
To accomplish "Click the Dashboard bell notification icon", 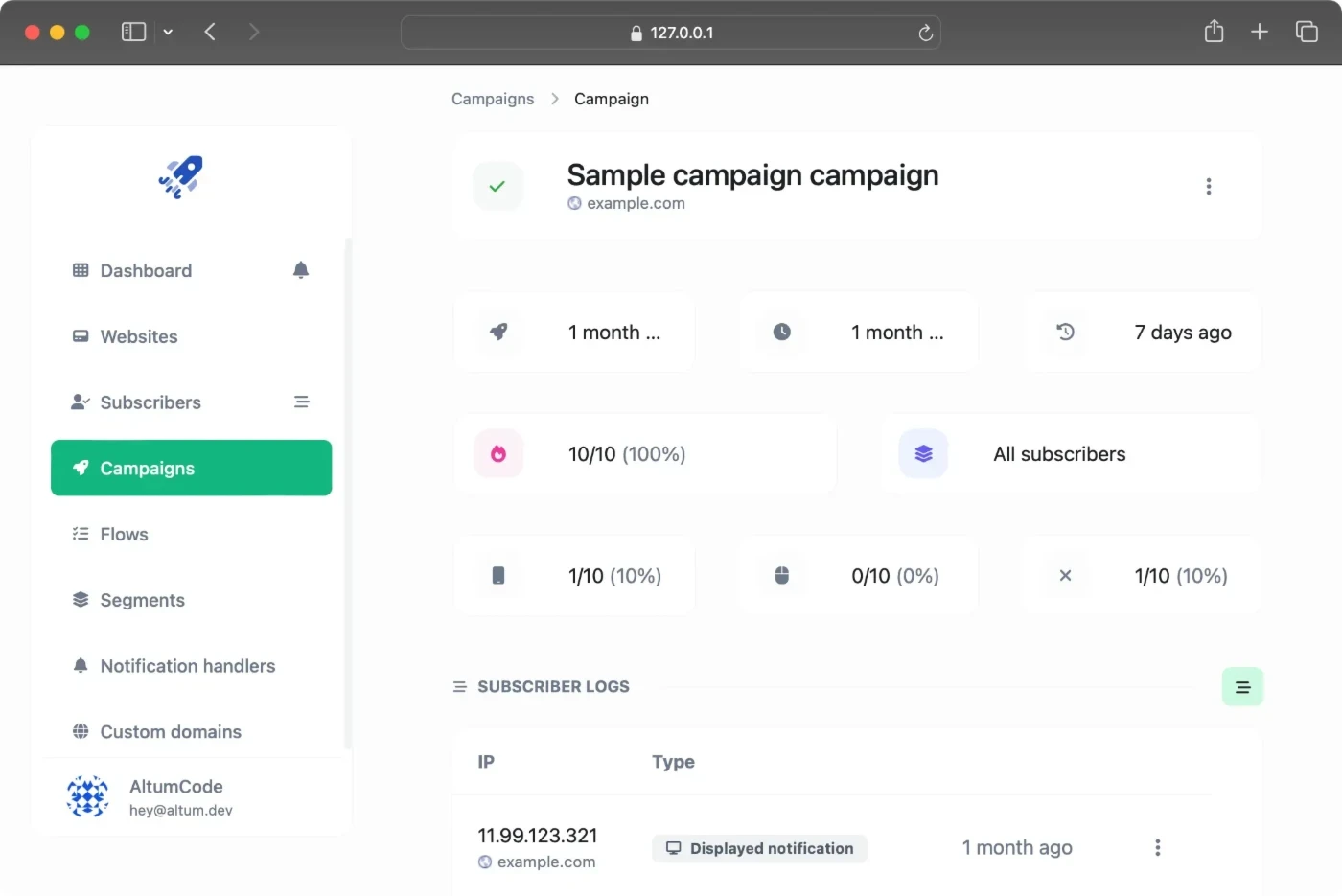I will pyautogui.click(x=301, y=270).
